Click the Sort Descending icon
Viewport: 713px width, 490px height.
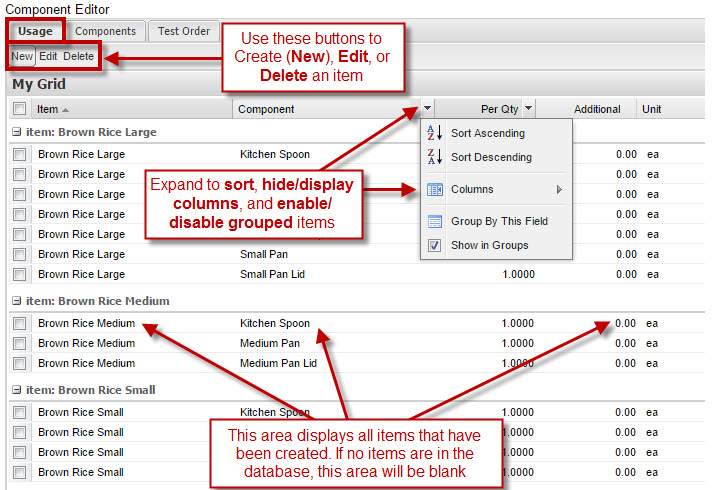point(434,157)
